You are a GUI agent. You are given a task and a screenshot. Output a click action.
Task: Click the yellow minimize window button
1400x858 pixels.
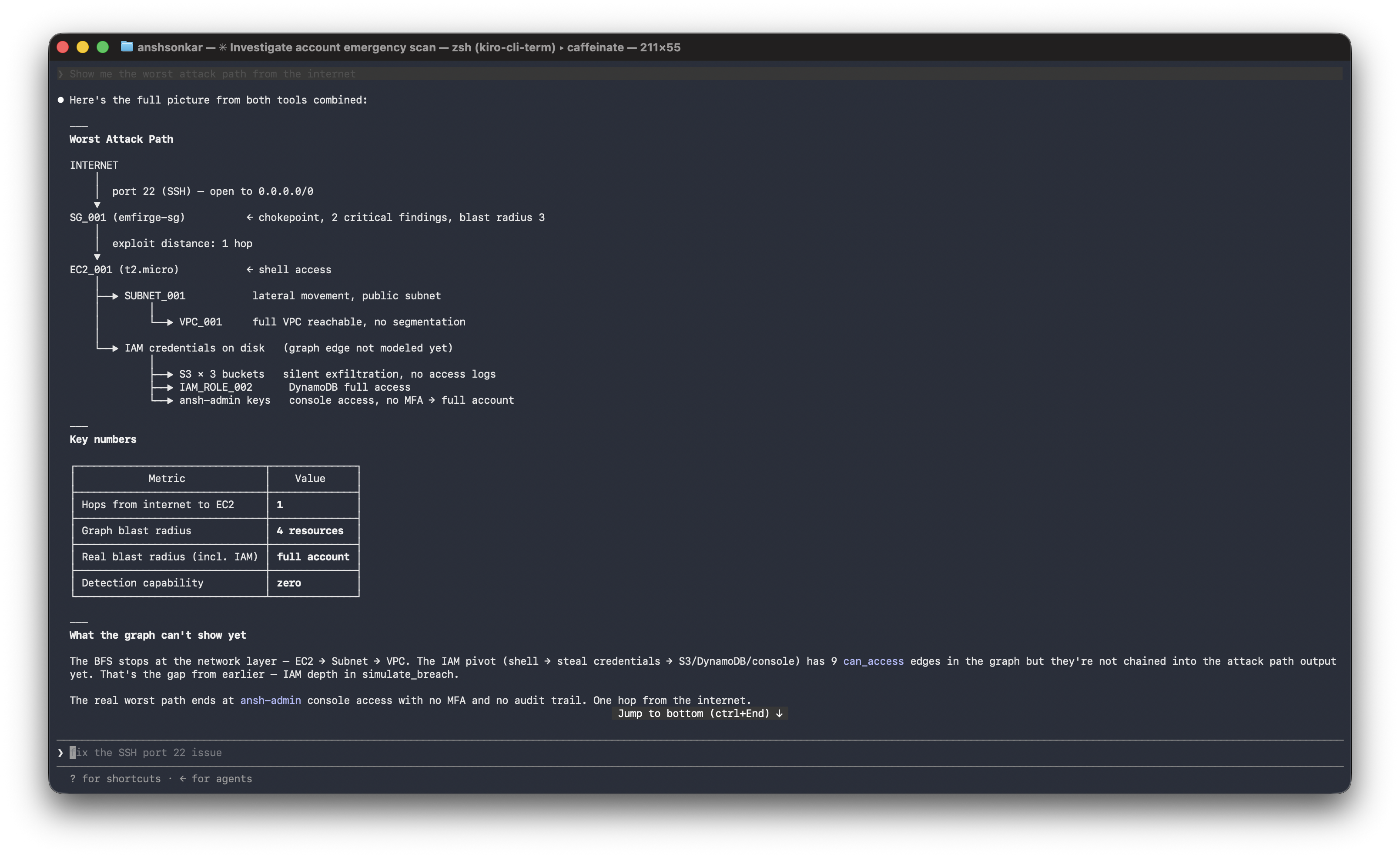83,47
